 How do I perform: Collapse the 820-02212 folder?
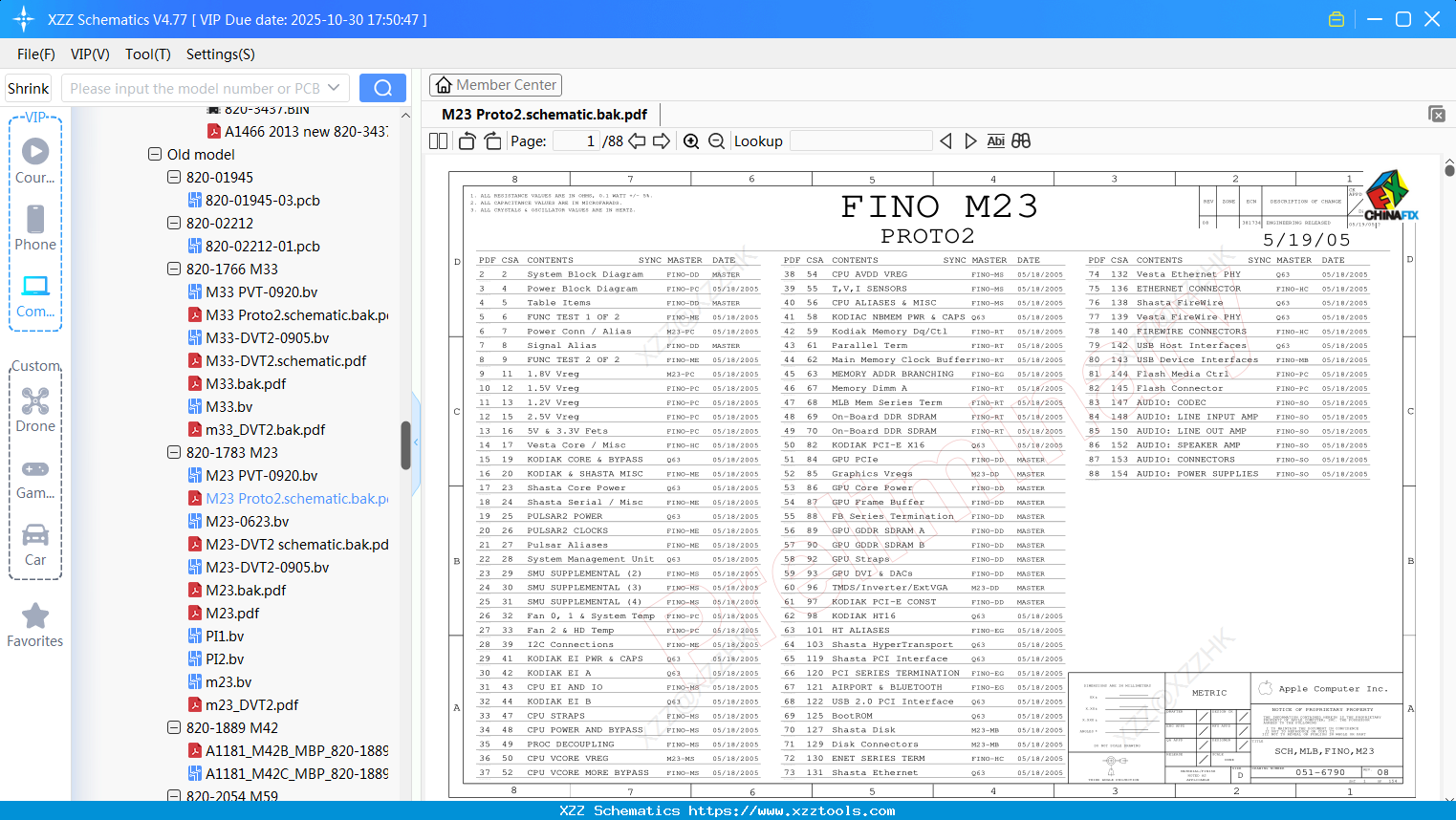pyautogui.click(x=174, y=223)
